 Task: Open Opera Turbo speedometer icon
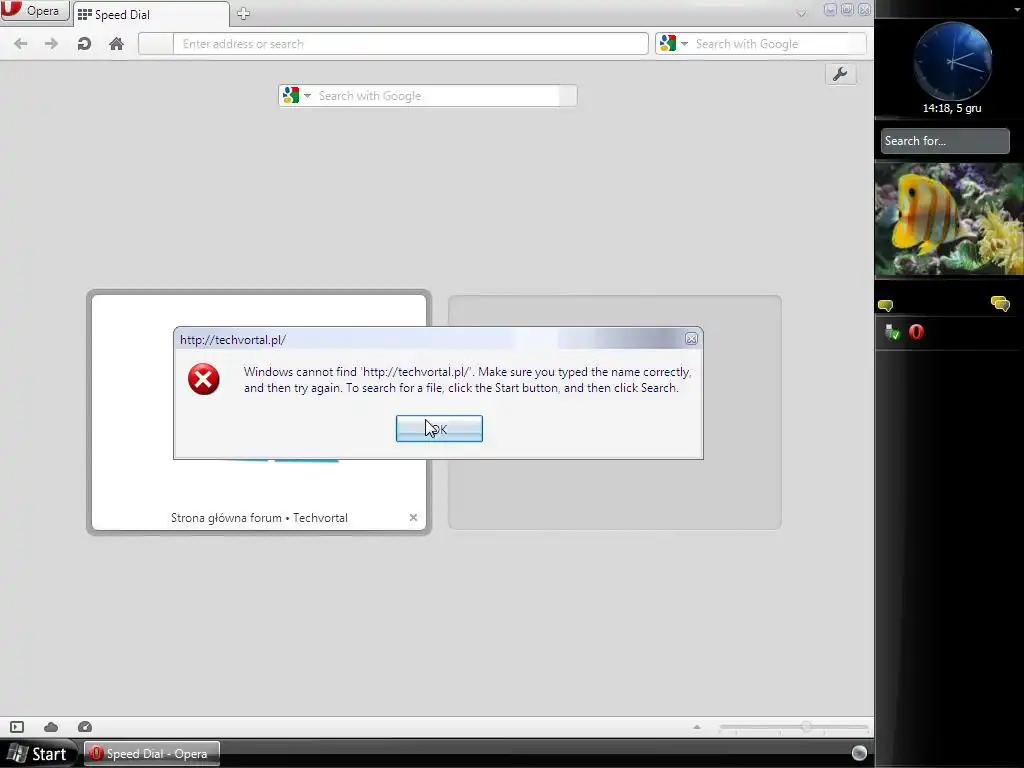pos(85,727)
